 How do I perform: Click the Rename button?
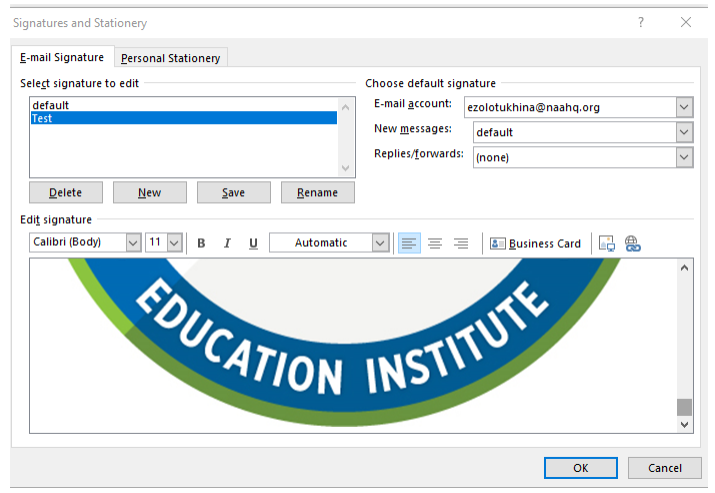317,192
